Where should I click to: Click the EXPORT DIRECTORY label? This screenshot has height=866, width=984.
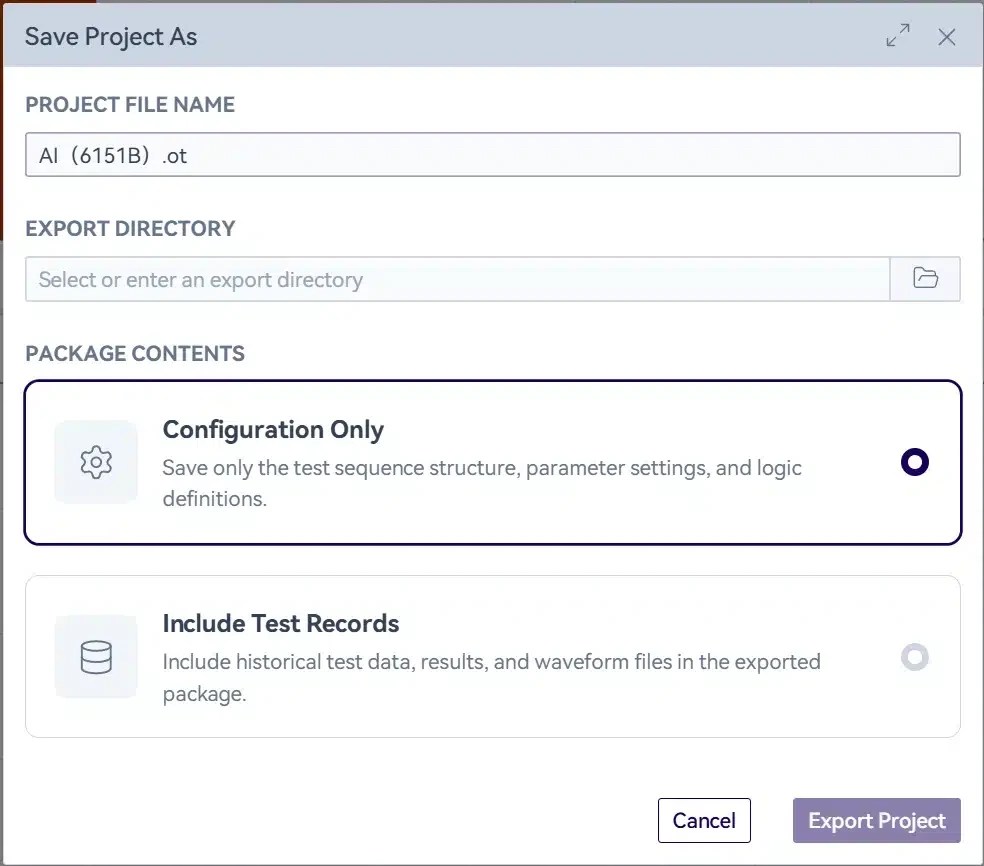(x=130, y=228)
